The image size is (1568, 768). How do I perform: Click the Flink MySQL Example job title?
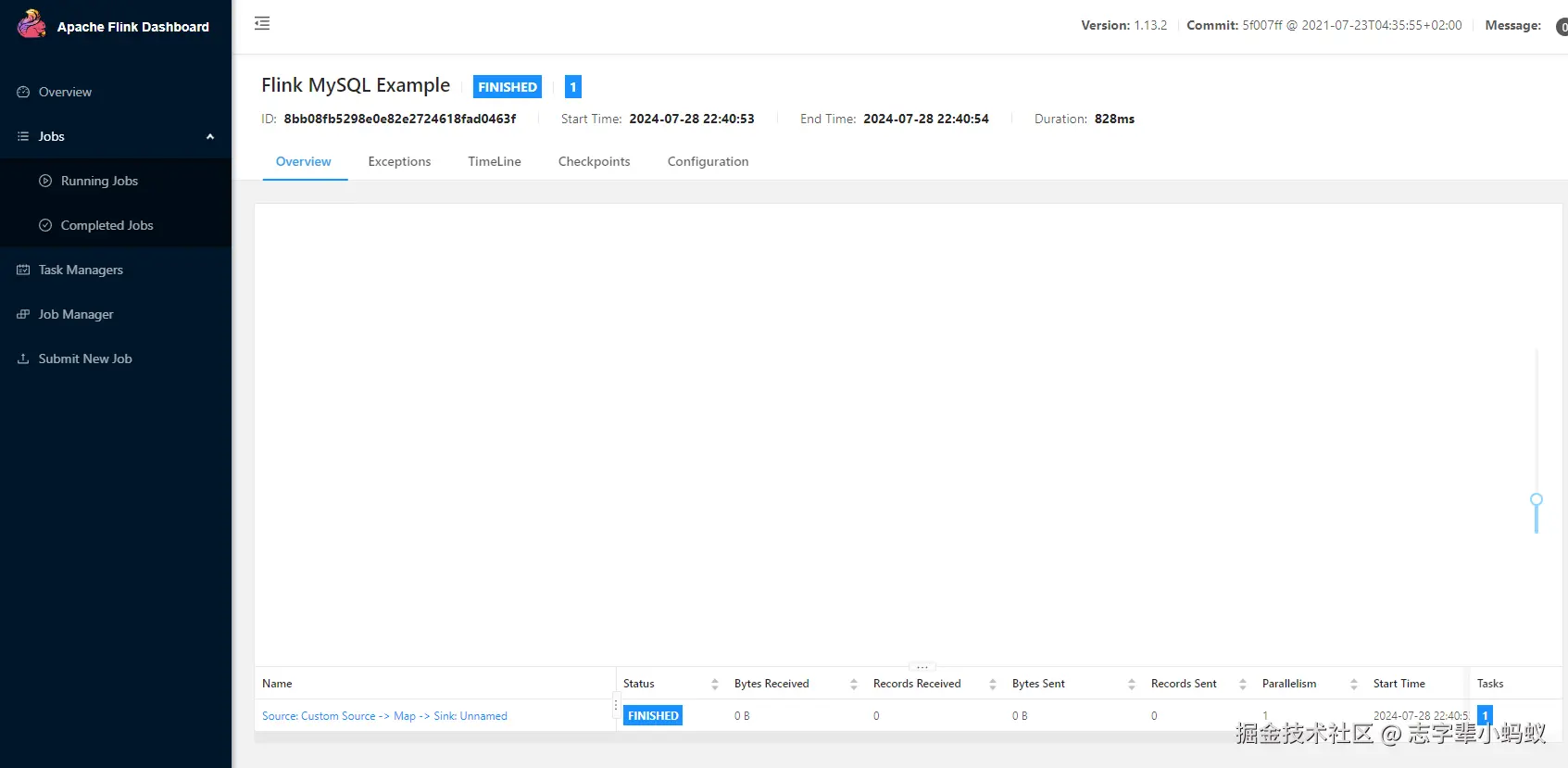click(356, 85)
